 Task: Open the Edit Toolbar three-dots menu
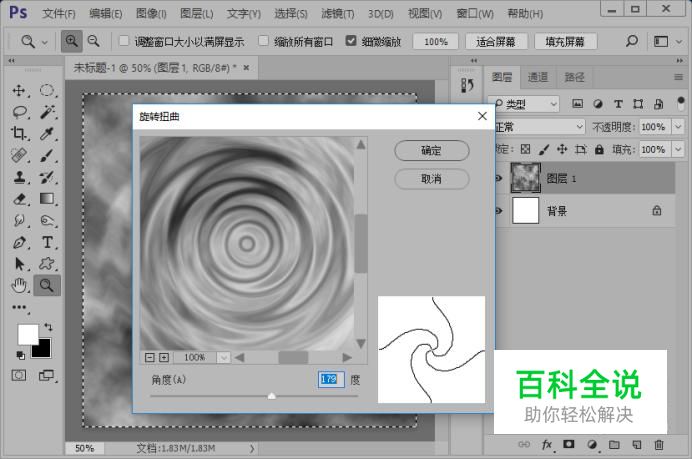point(19,307)
